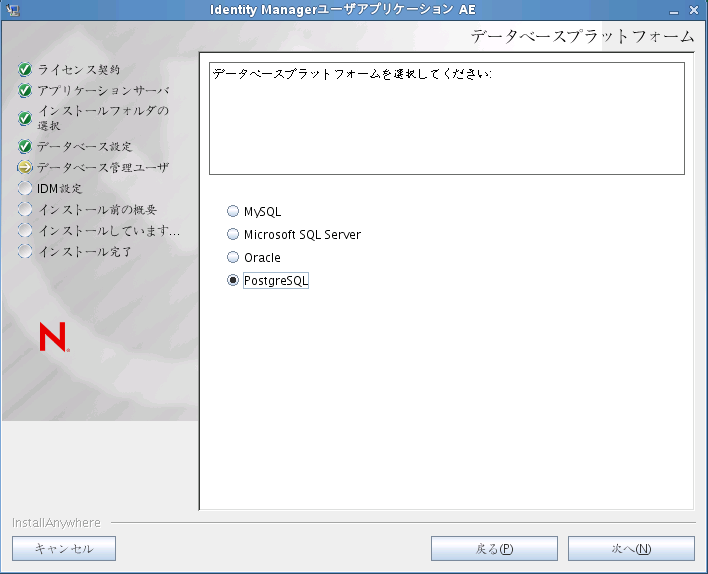Click the インストール完了 step label
The height and width of the screenshot is (574, 708).
[85, 252]
